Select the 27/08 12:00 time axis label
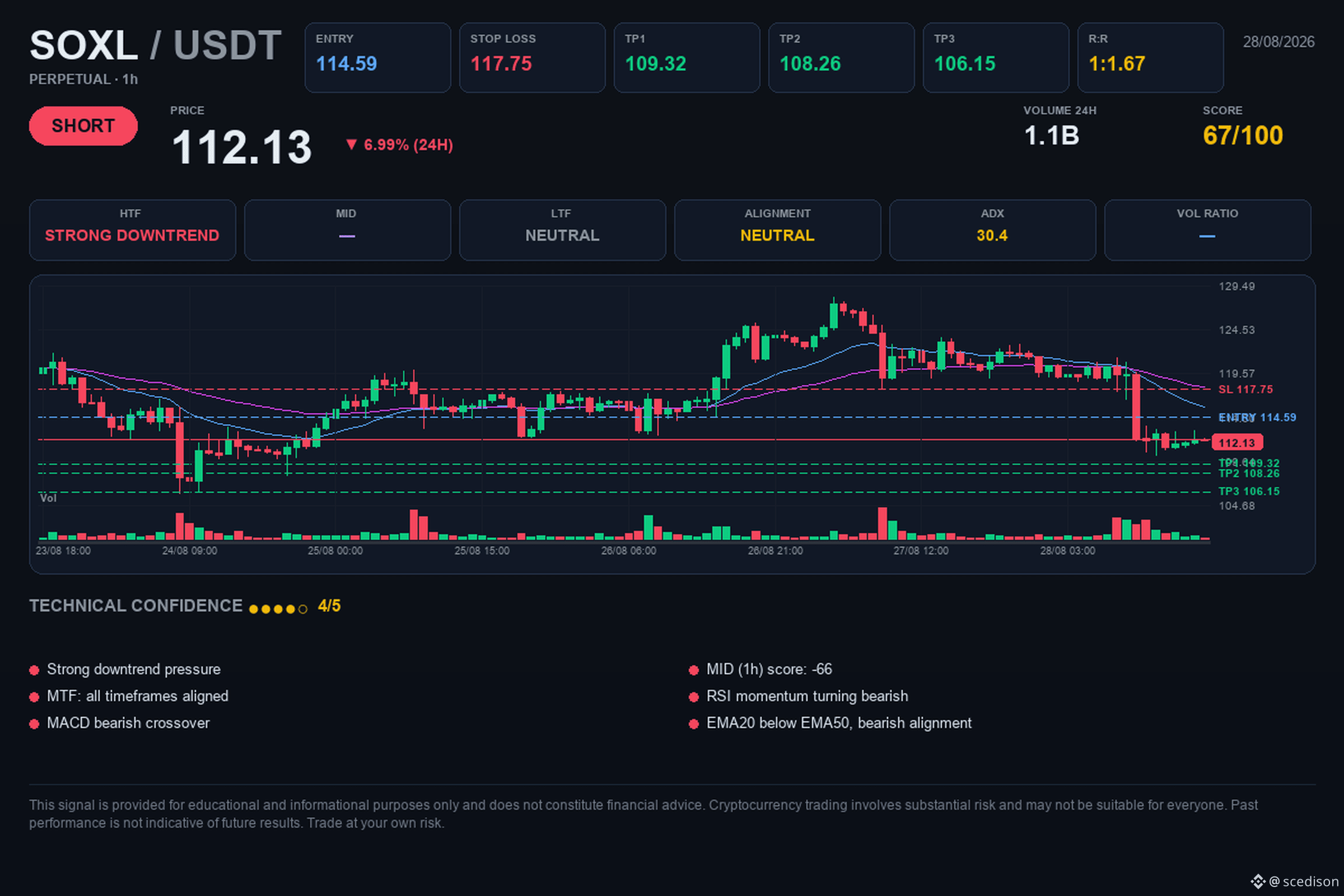The image size is (1344, 896). [921, 551]
